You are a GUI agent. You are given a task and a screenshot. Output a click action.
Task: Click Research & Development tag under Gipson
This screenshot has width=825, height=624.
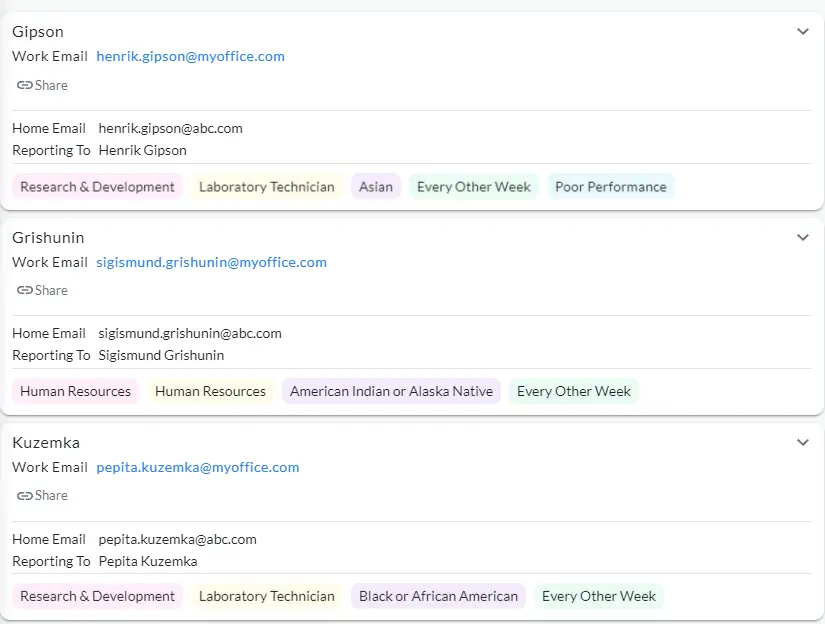pos(96,186)
